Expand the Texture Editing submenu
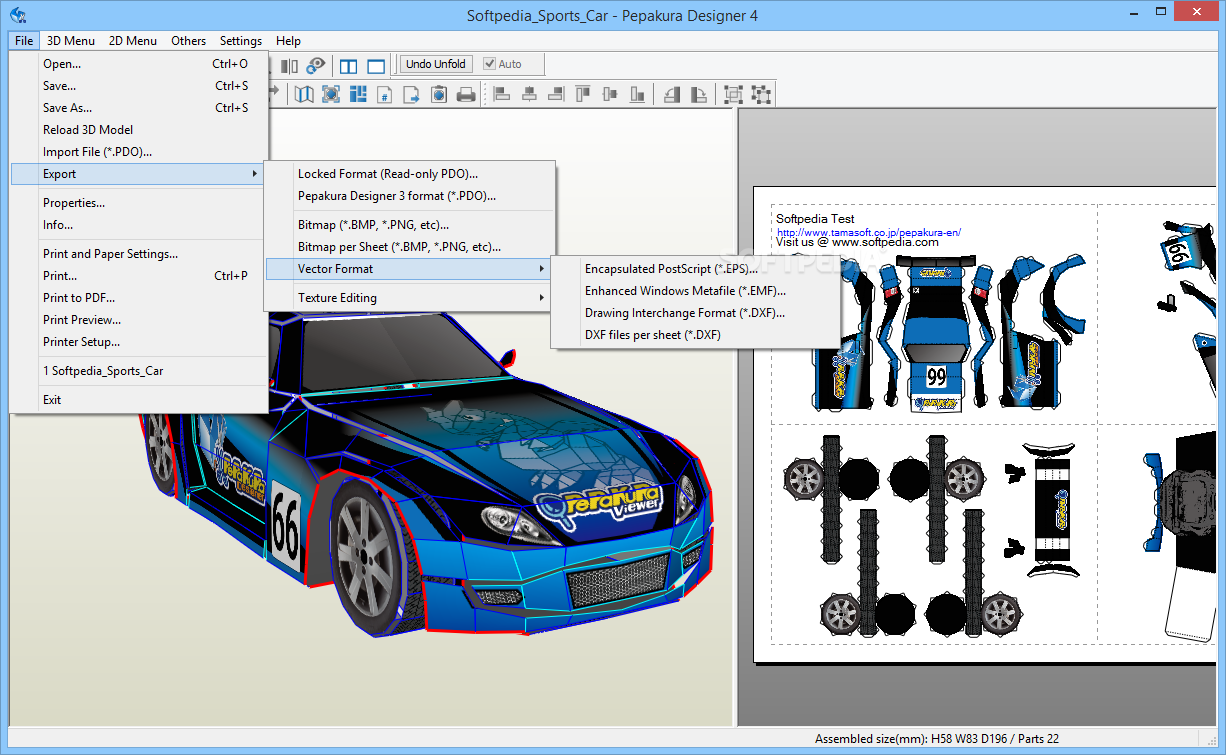This screenshot has height=755, width=1226. click(409, 298)
